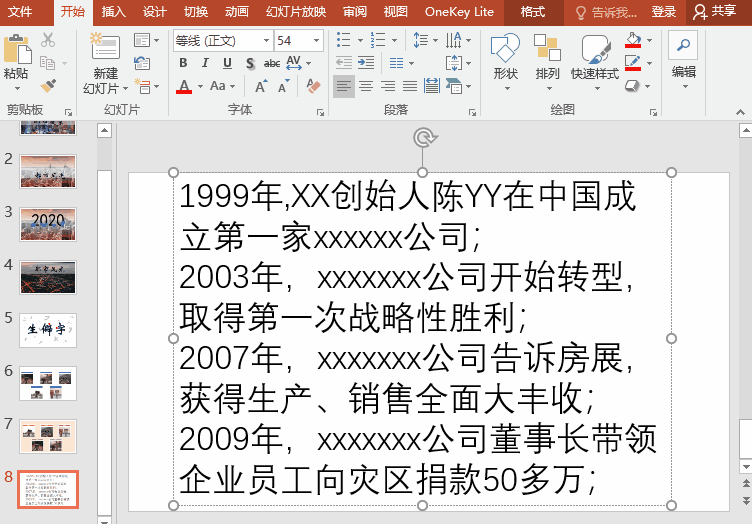Click the Format Painter brush icon

tap(48, 86)
